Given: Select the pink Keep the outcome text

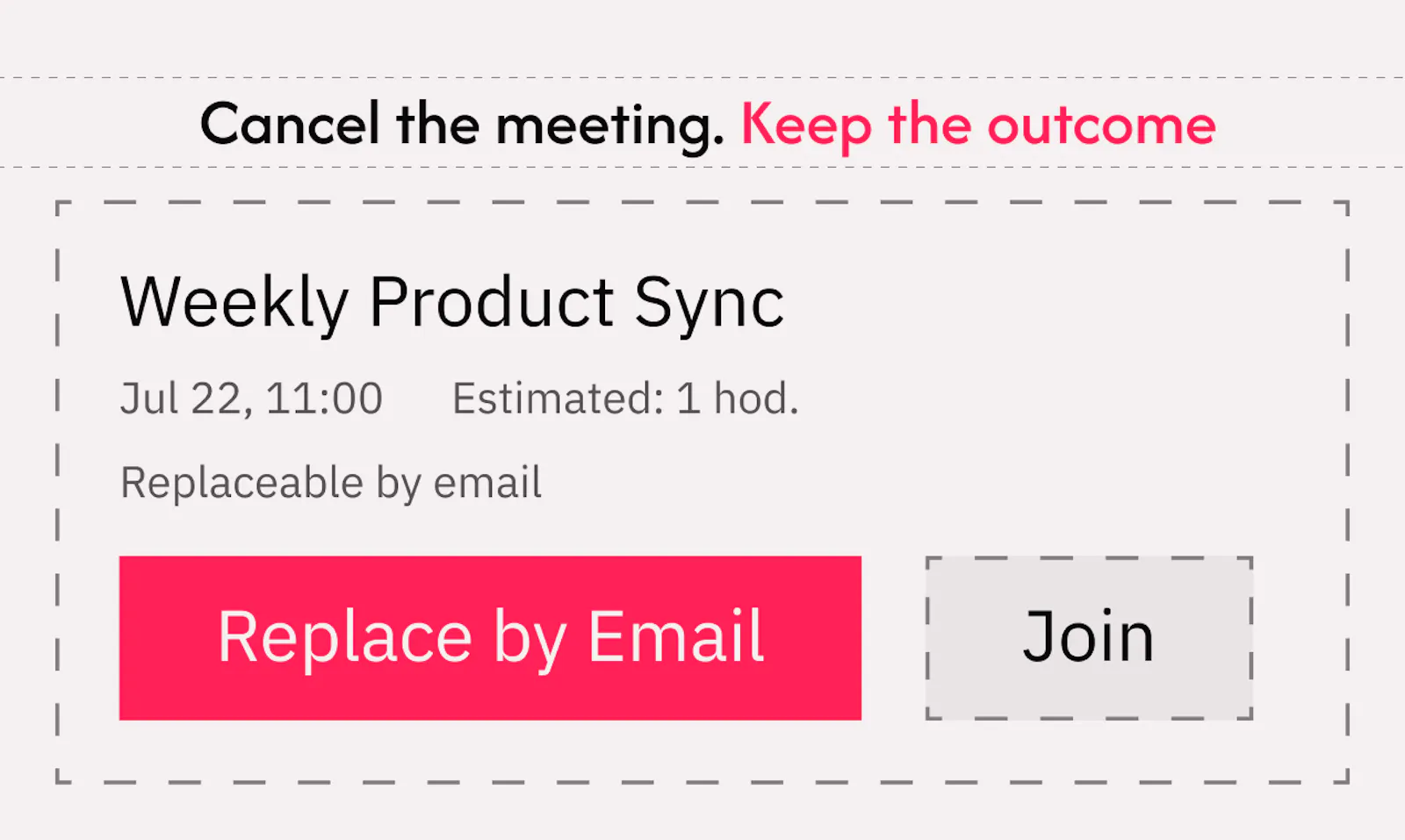Looking at the screenshot, I should coord(978,126).
